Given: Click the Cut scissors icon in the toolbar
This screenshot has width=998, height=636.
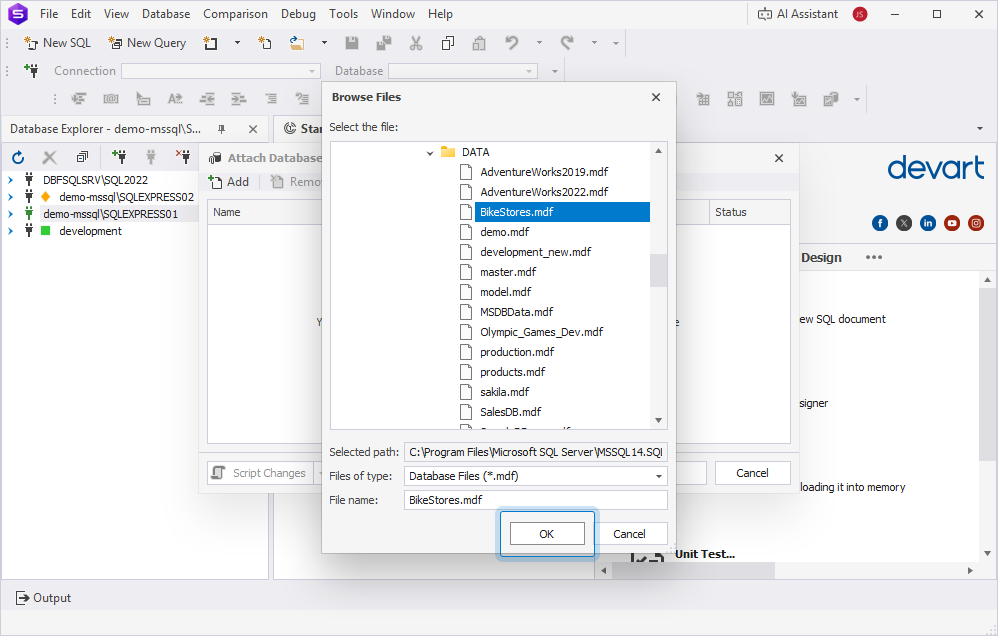Looking at the screenshot, I should [415, 43].
